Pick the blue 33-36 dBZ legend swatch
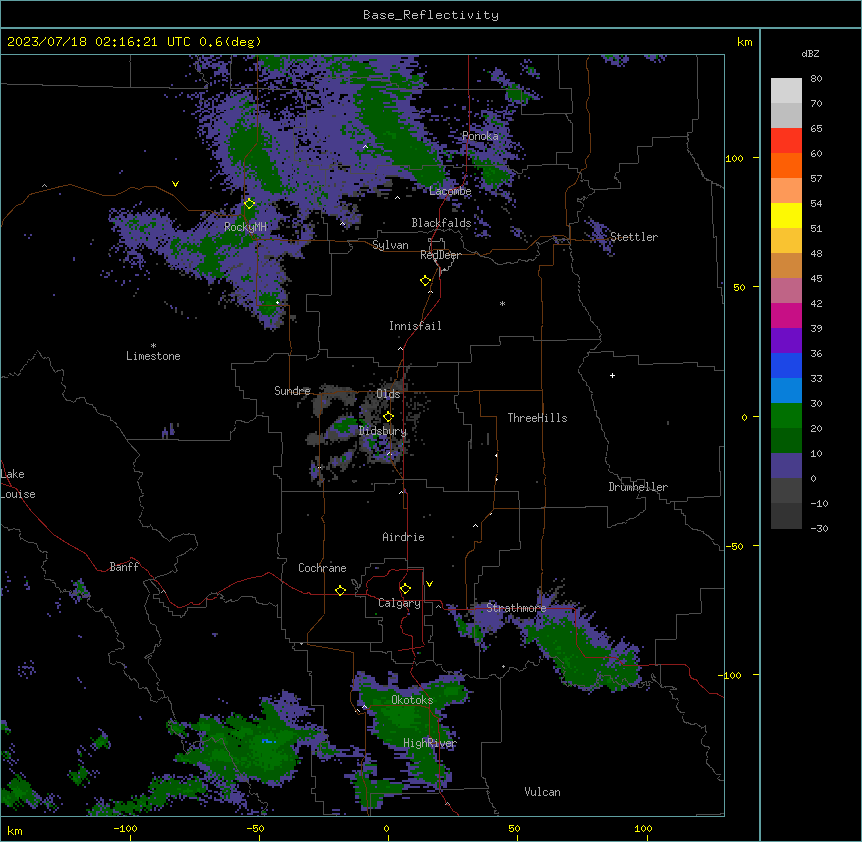Viewport: 862px width, 842px height. [786, 365]
